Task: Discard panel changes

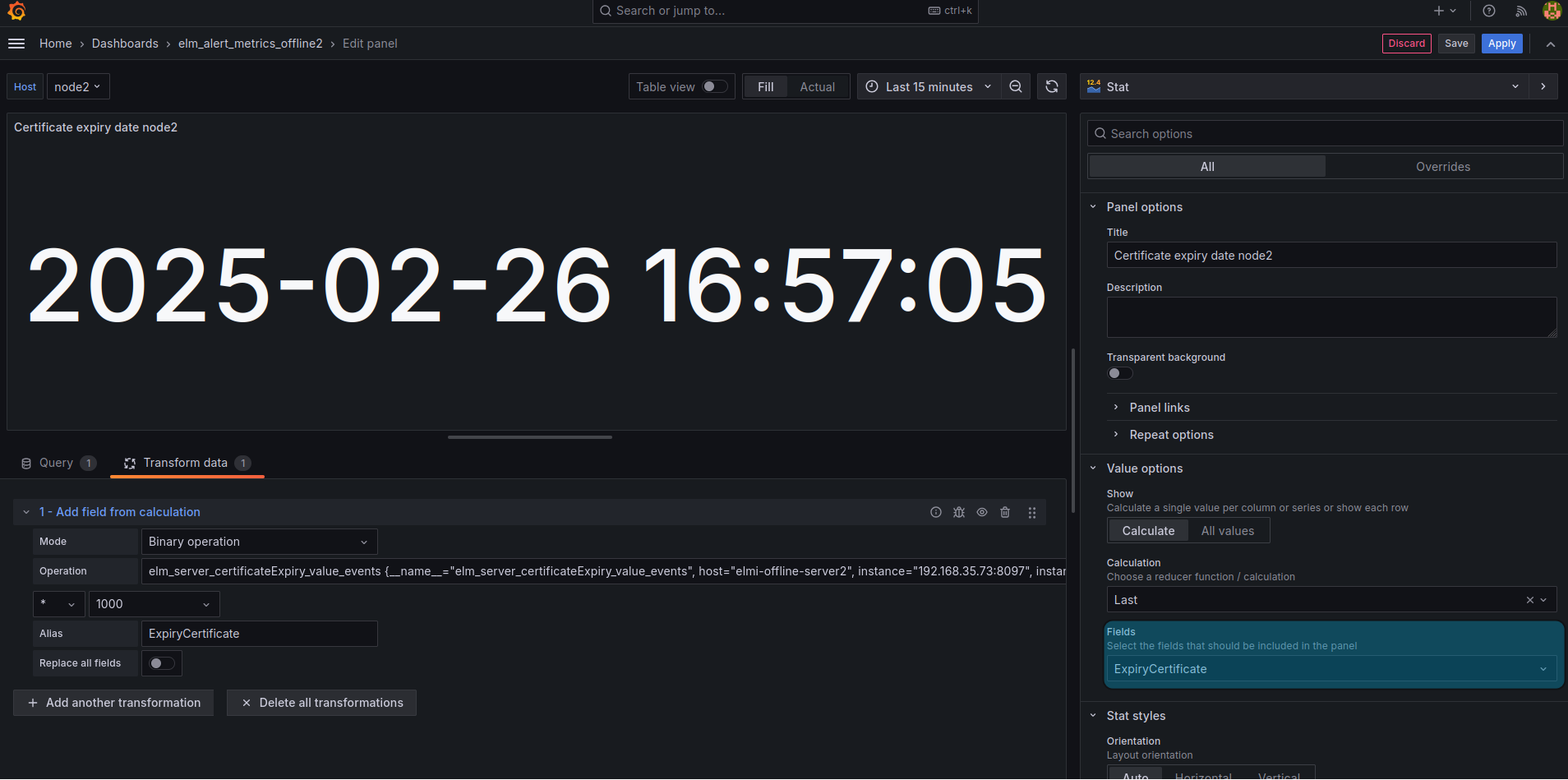Action: (x=1407, y=44)
